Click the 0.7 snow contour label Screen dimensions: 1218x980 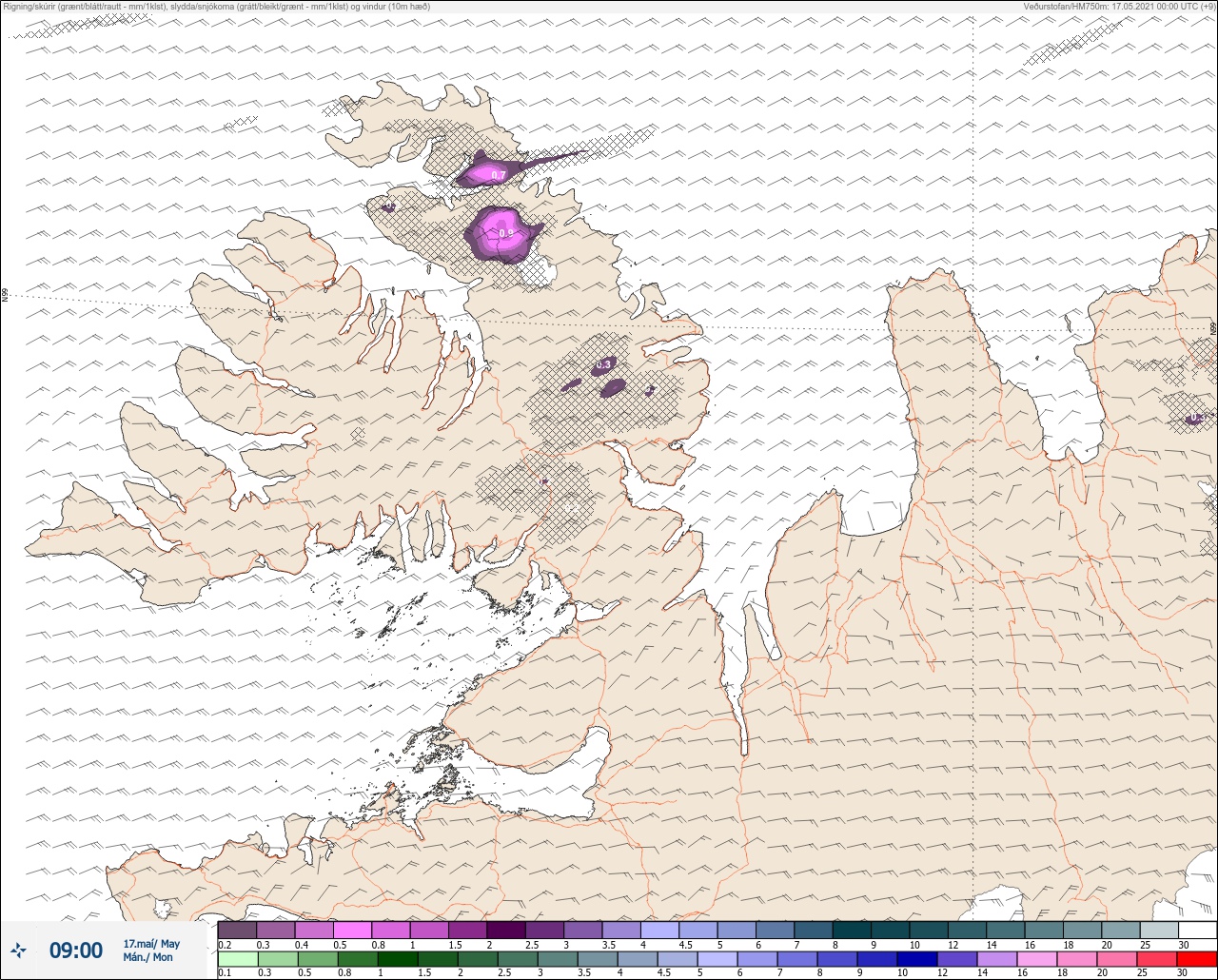point(498,175)
